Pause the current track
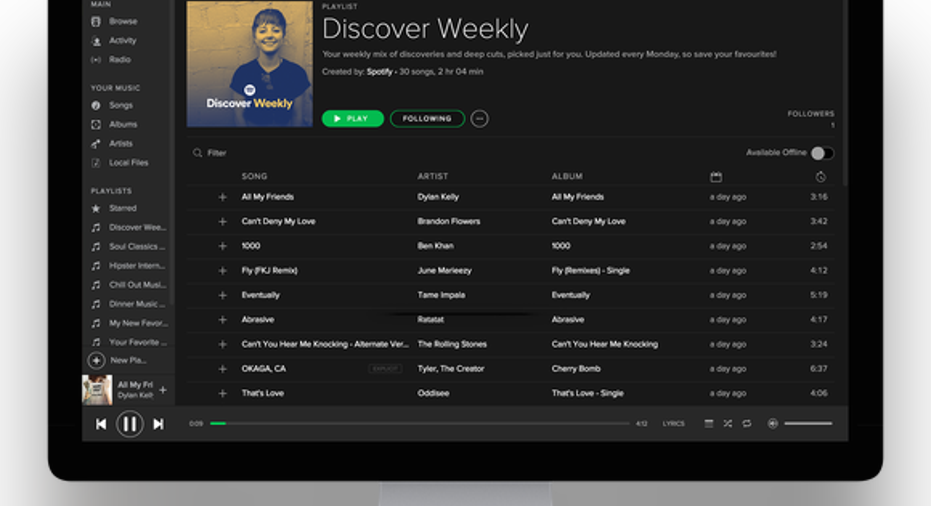Viewport: 931px width, 506px height. (x=129, y=424)
